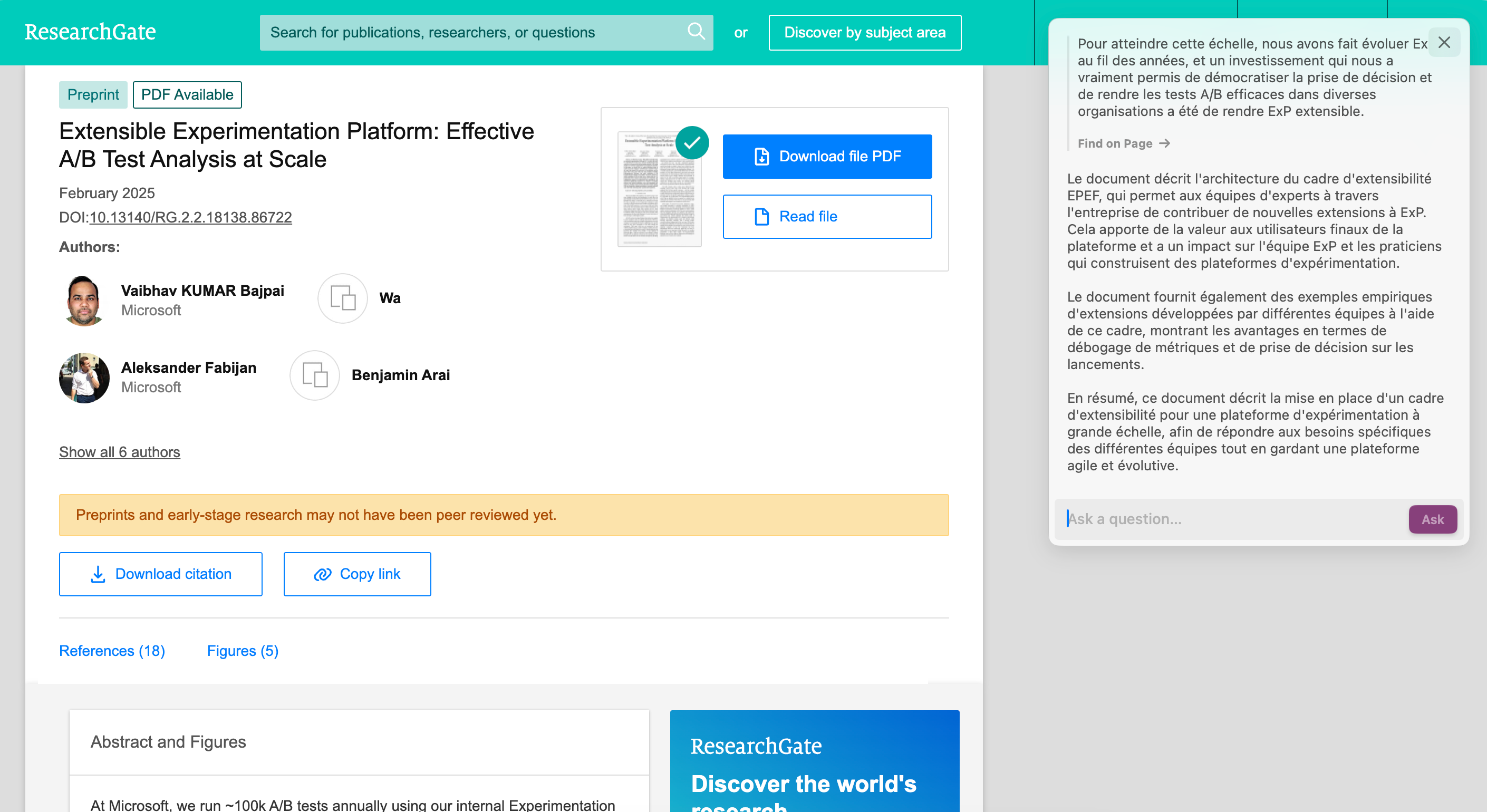Click Vaibhav KUMAR Bajpai's profile photo
1487x812 pixels.
[x=84, y=300]
